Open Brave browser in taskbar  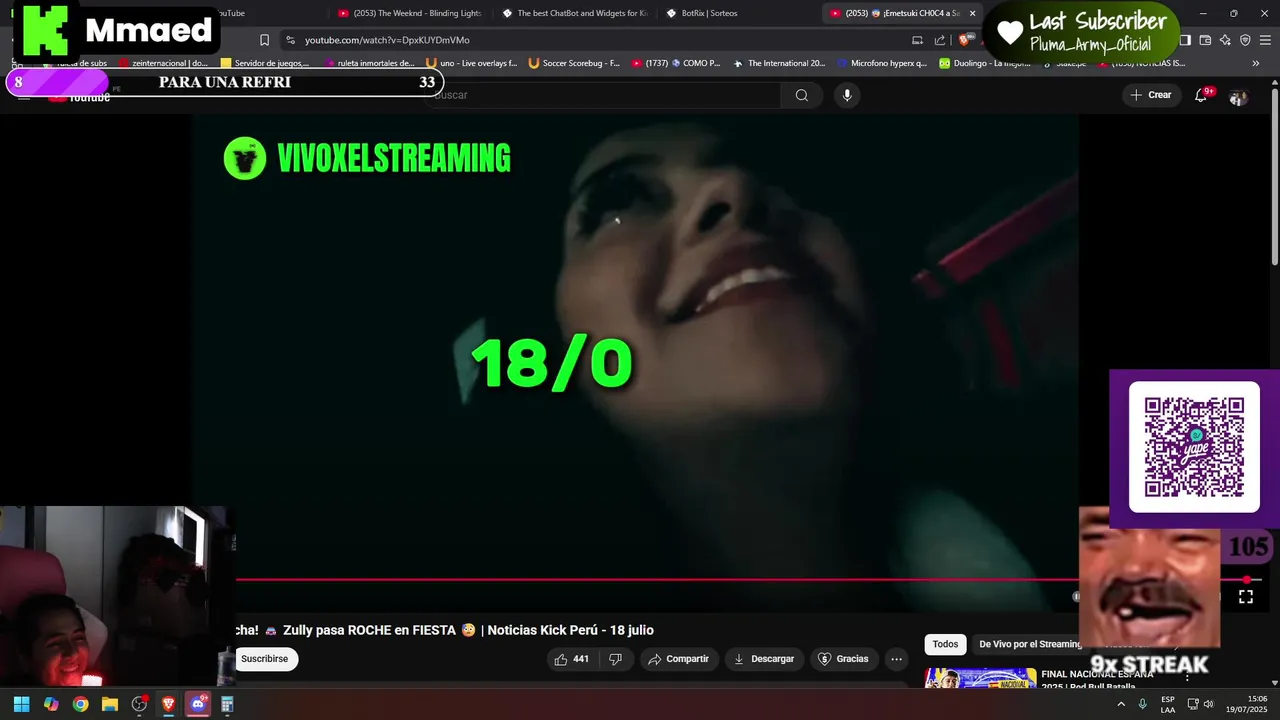(169, 704)
